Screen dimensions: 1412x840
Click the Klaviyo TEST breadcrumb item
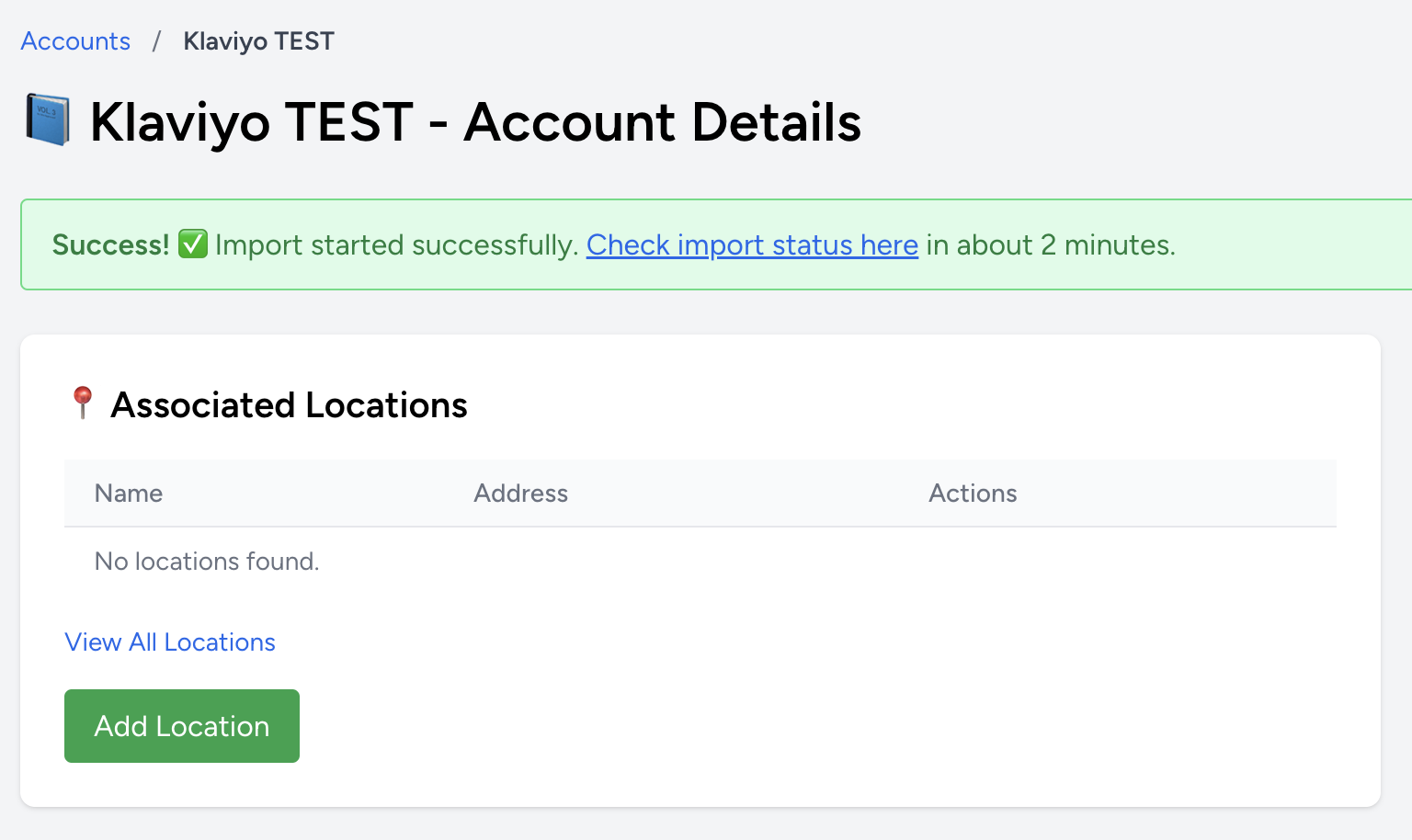[258, 41]
